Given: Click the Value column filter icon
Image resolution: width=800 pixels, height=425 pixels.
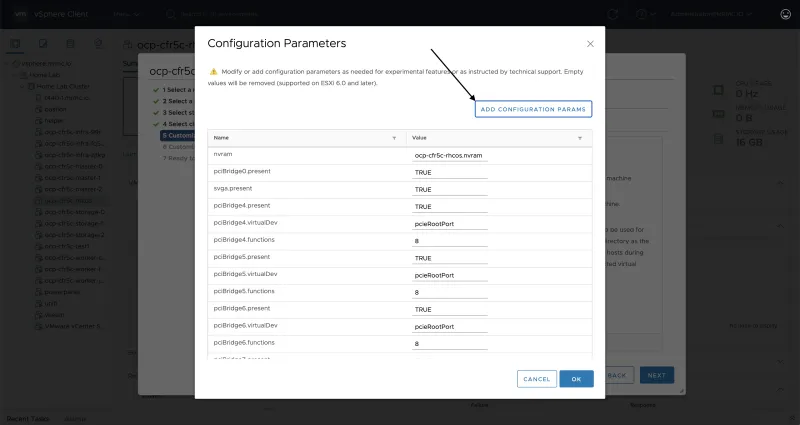Looking at the screenshot, I should (x=580, y=138).
